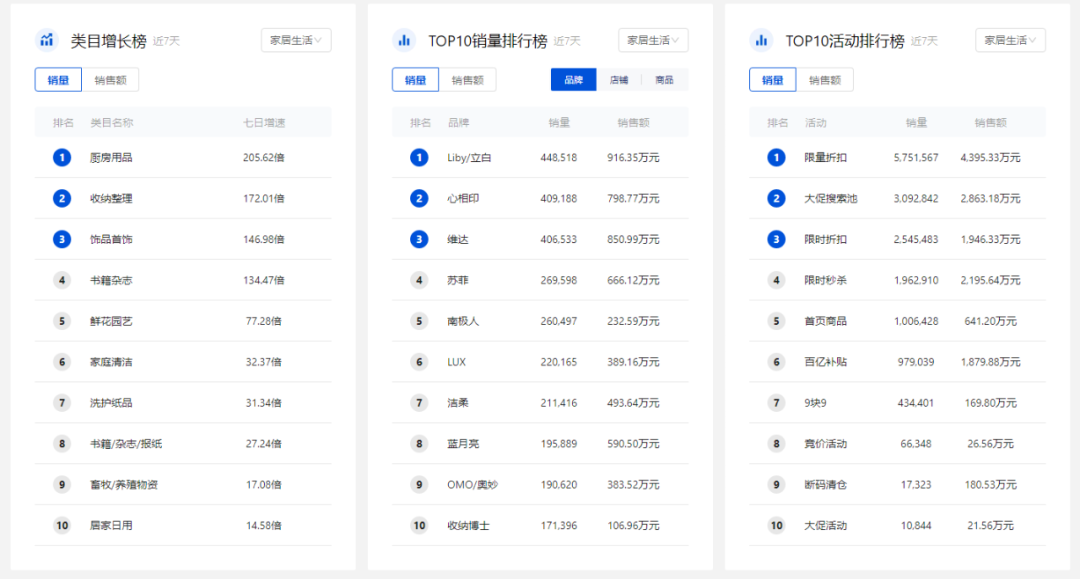Open 家居生活 dropdown in TOP10活动排行榜 panel
Screen dimensions: 1080x579
coord(1010,40)
